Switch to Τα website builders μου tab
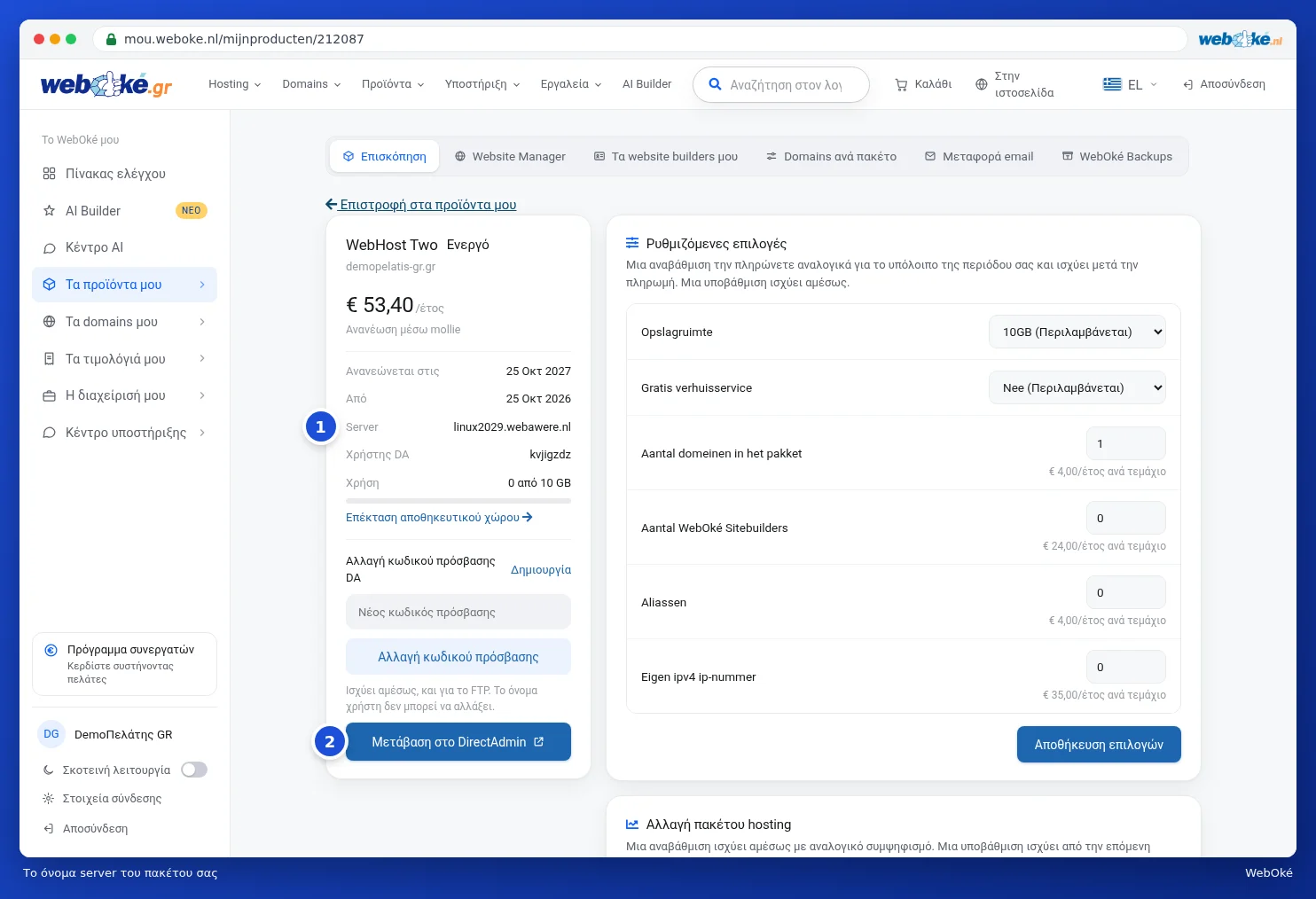Screen dimensions: 1316x899 coord(666,157)
